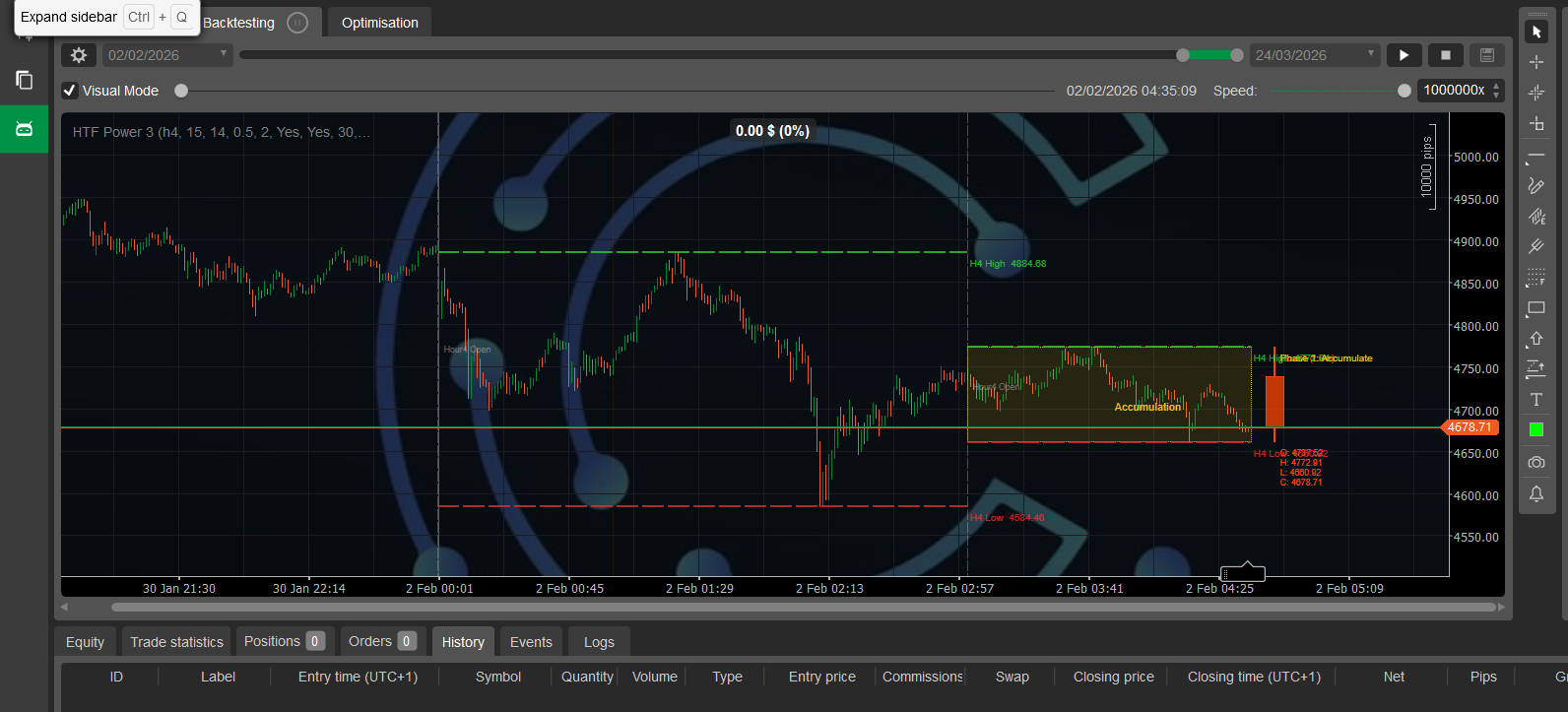Start the backtest with the play button
Image resolution: width=1568 pixels, height=712 pixels.
pyautogui.click(x=1404, y=55)
